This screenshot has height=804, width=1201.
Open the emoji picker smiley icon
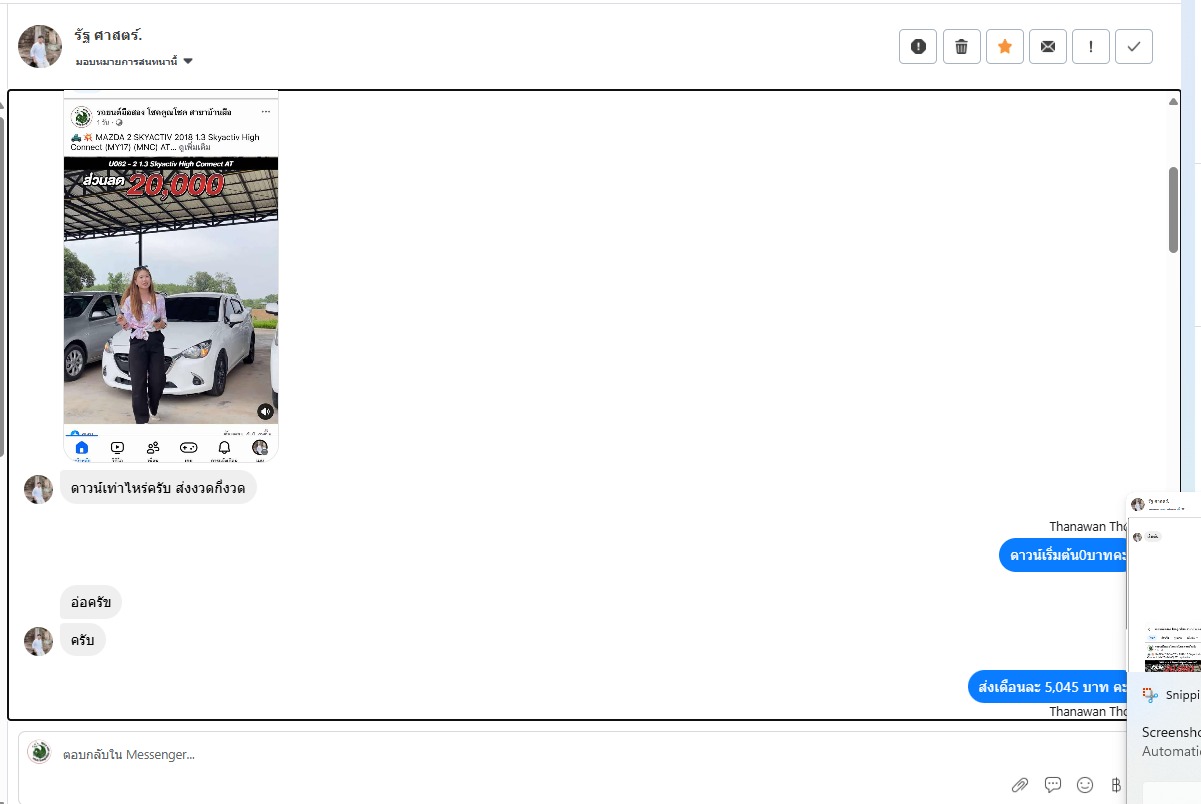point(1085,785)
